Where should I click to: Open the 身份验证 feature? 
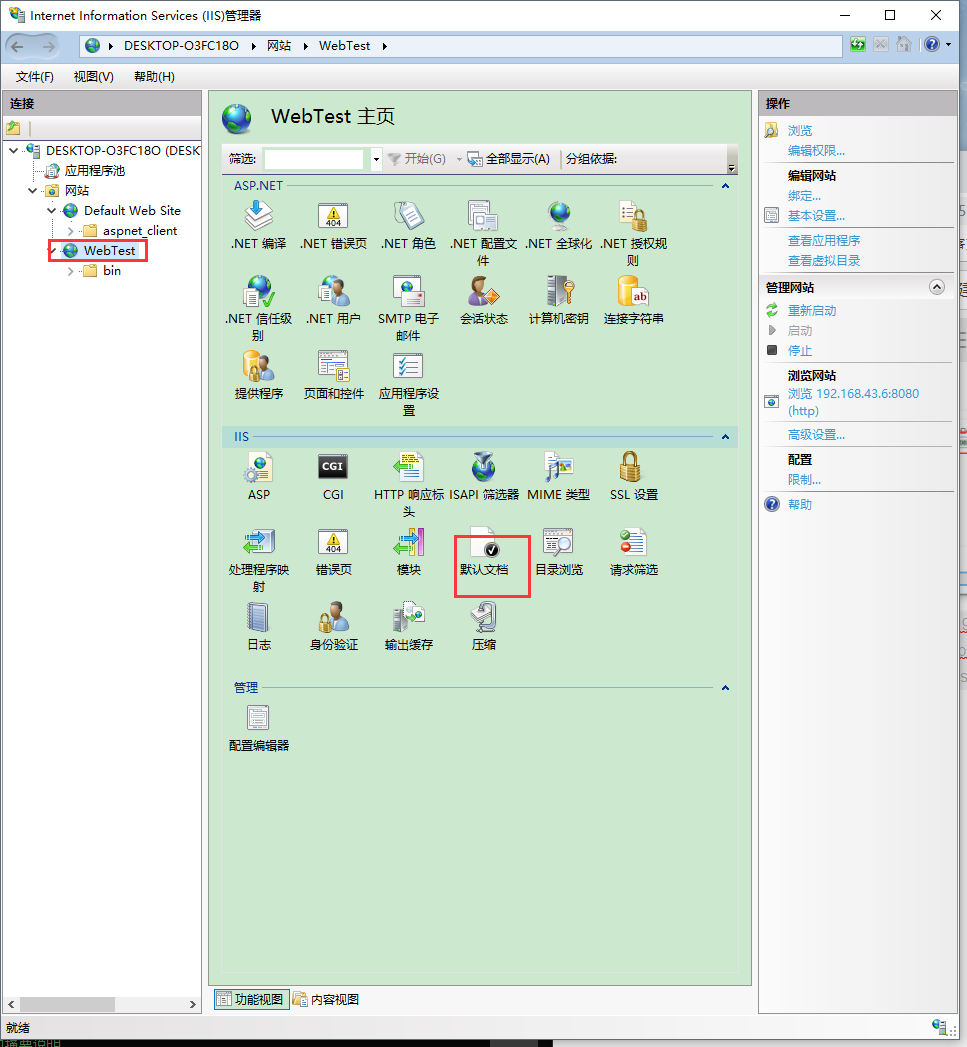(333, 626)
